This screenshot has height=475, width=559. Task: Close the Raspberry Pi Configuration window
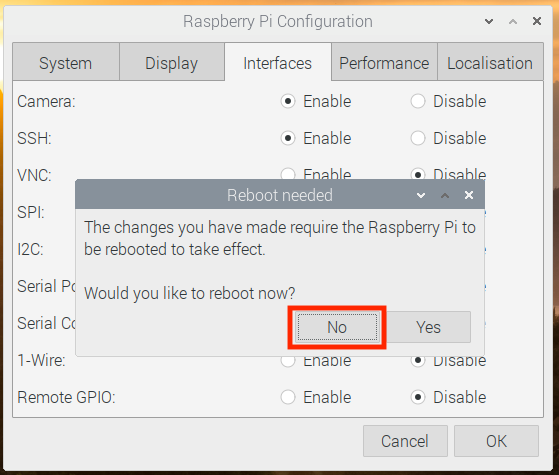(x=537, y=21)
